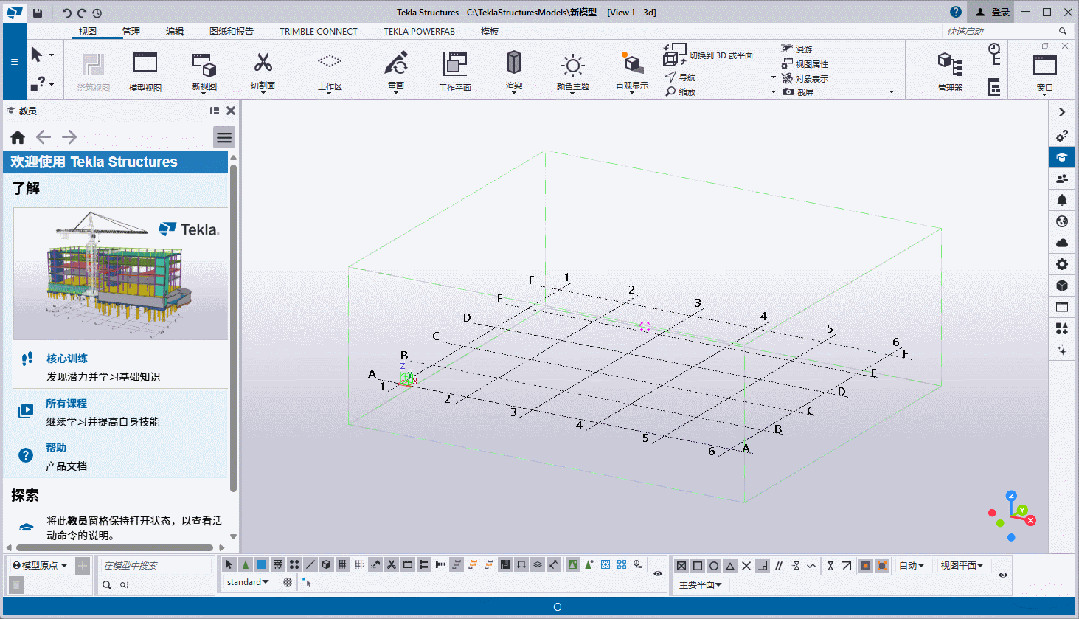Image resolution: width=1079 pixels, height=619 pixels.
Task: Switch to the TEKLA POWERFAB tab
Action: pos(419,31)
